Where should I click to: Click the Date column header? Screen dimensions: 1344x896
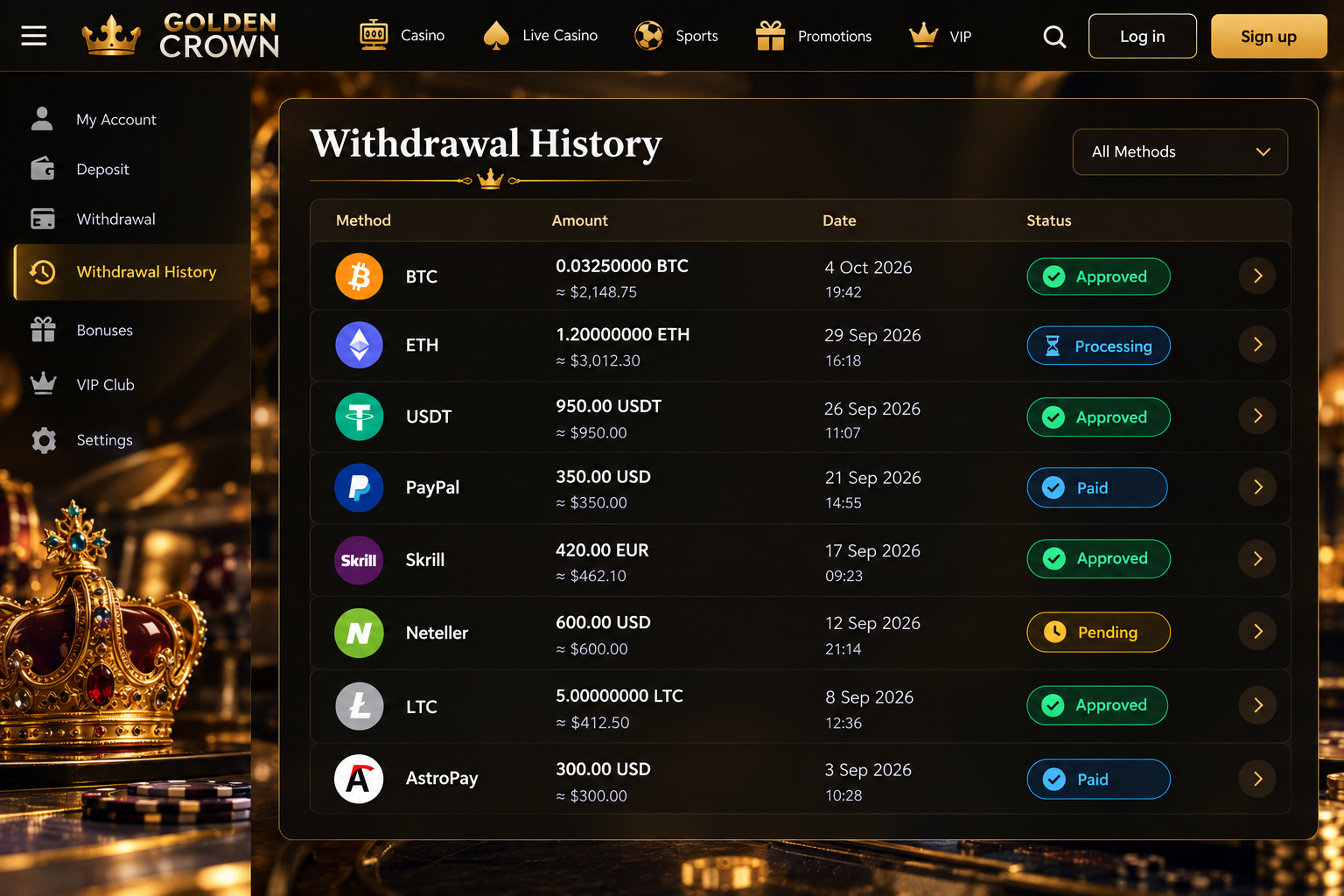[839, 220]
